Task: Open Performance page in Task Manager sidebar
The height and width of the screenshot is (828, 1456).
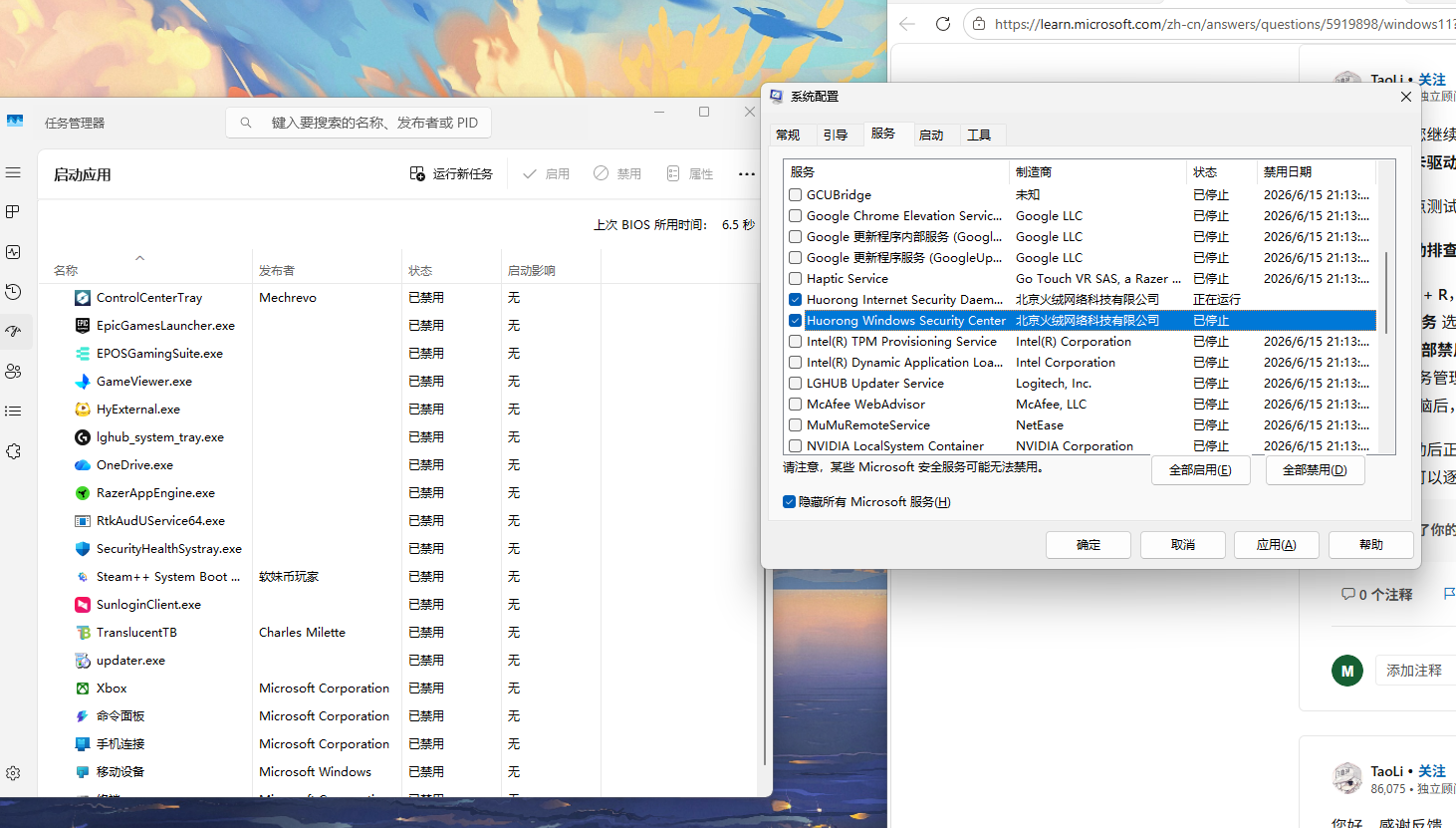Action: 13,252
